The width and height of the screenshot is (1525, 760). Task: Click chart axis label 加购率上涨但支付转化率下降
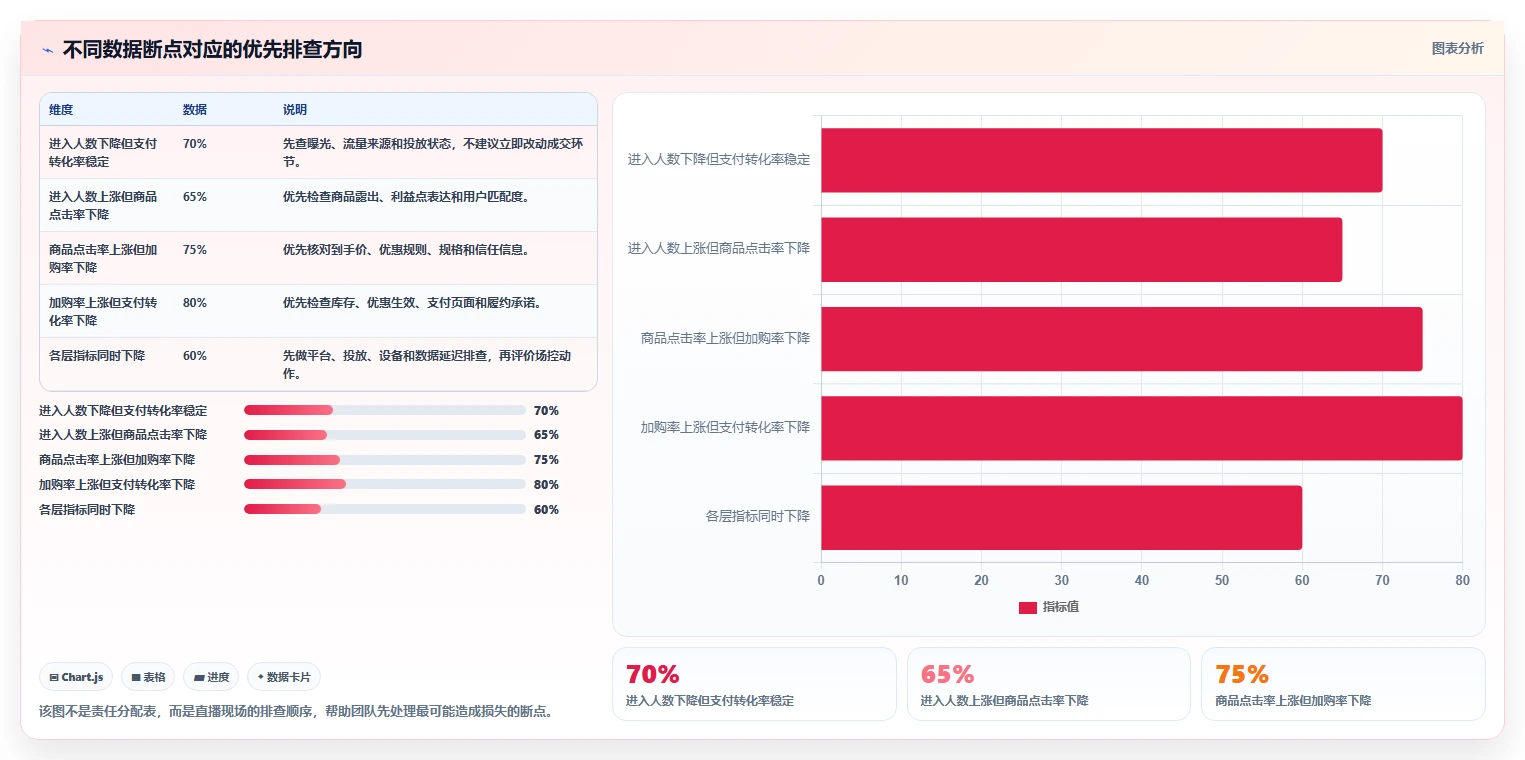[x=725, y=427]
